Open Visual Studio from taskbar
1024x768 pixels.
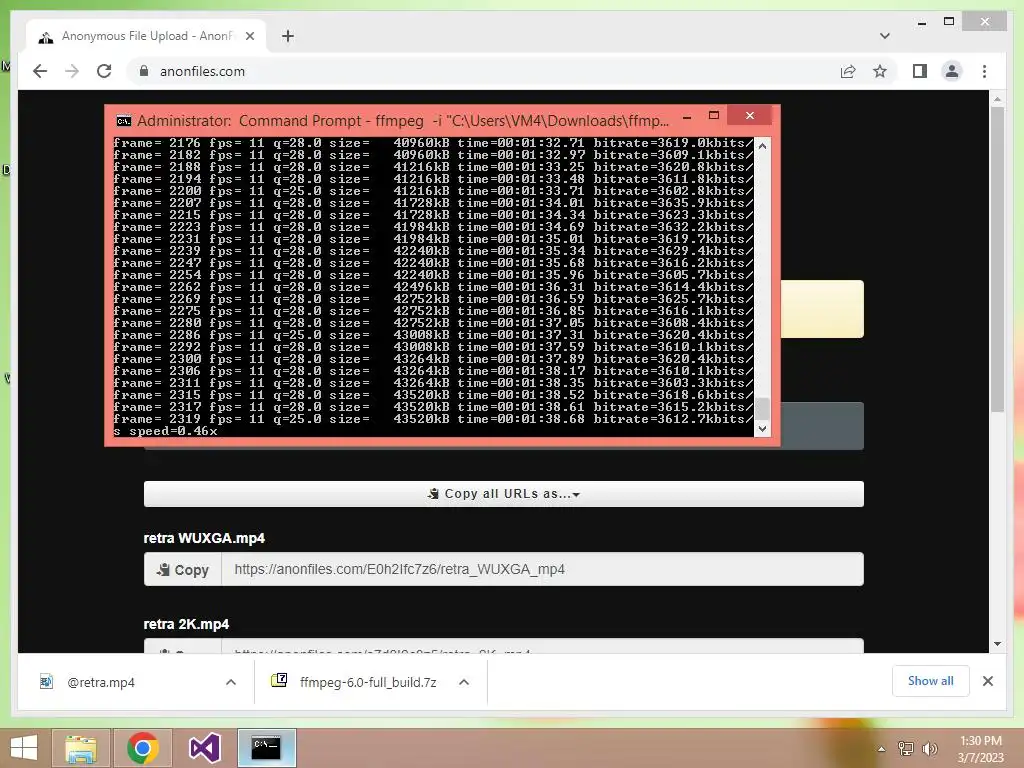click(204, 748)
